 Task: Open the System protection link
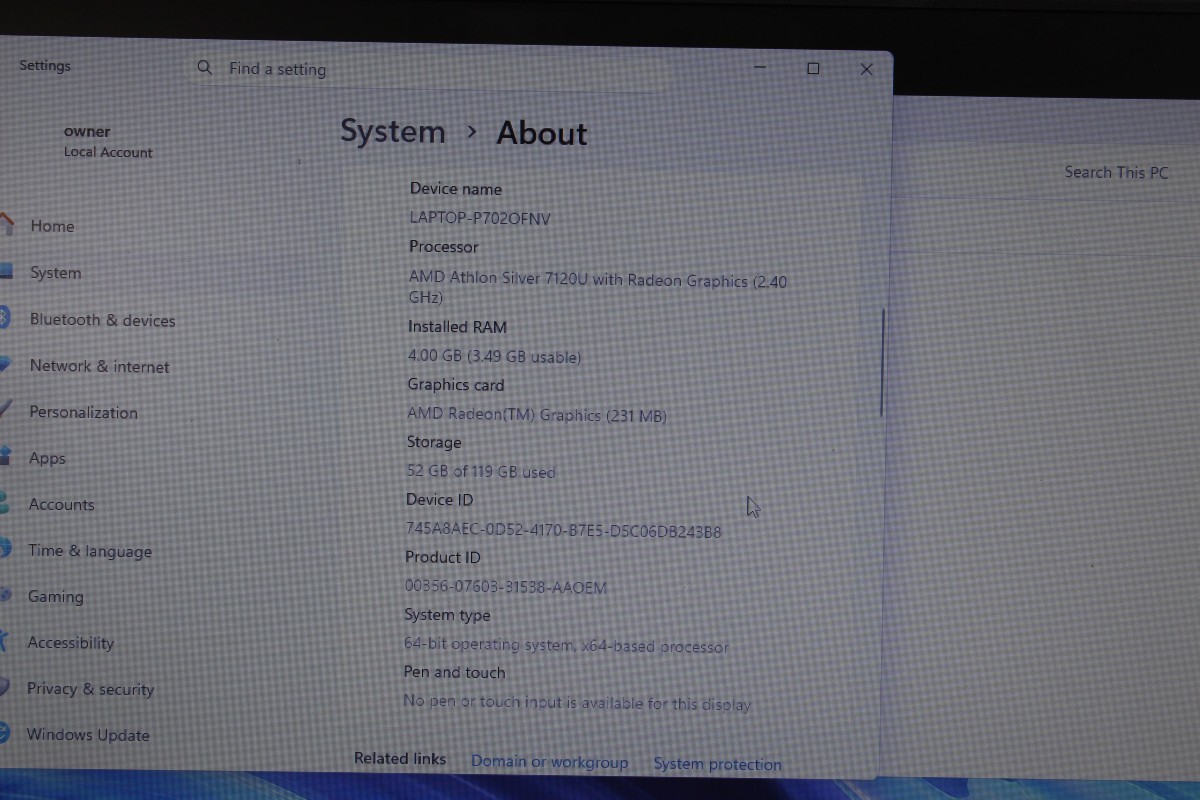(x=717, y=764)
